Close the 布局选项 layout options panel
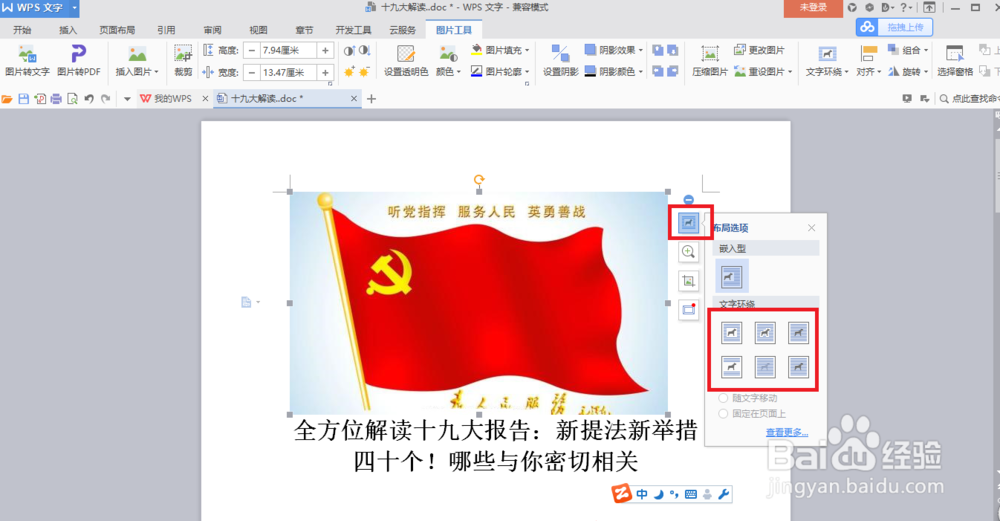Viewport: 1000px width, 521px height. 811,228
